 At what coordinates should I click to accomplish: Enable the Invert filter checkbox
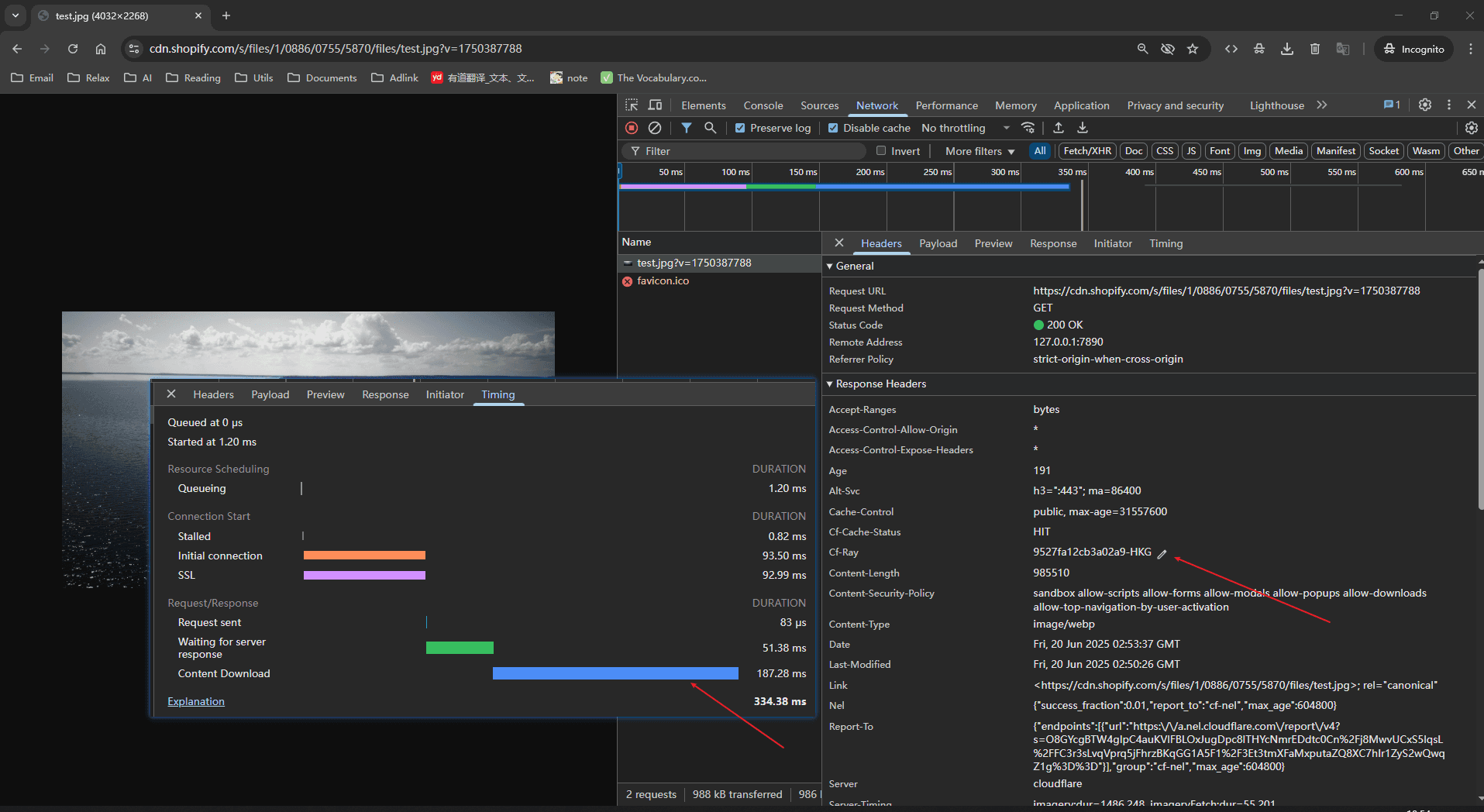click(x=881, y=151)
